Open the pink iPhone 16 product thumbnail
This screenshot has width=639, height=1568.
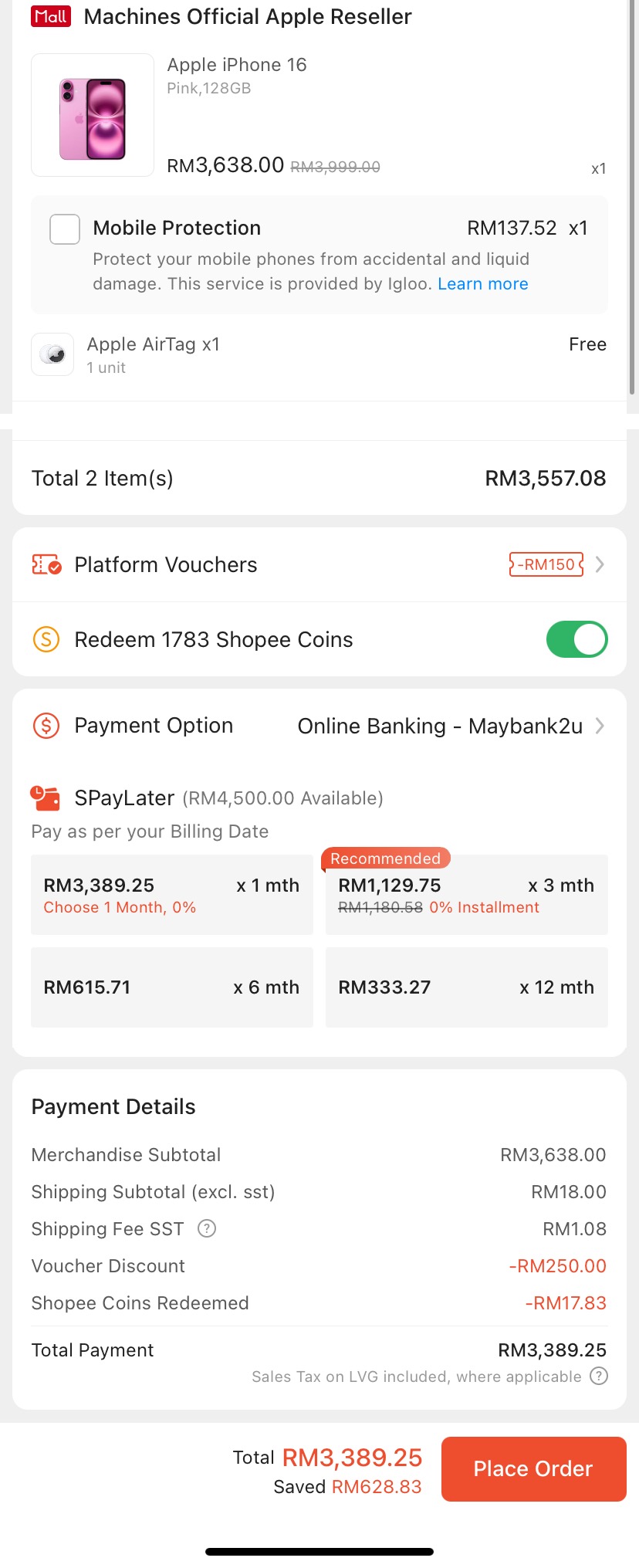pyautogui.click(x=93, y=115)
